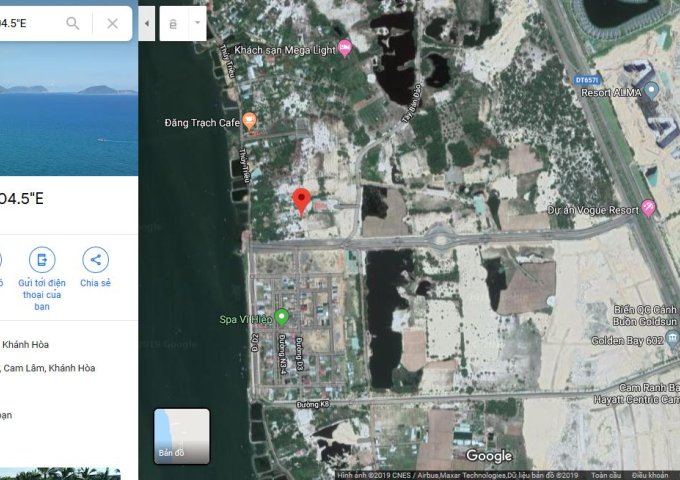
Task: Click the Đường D3 street label
Action: pos(299,353)
